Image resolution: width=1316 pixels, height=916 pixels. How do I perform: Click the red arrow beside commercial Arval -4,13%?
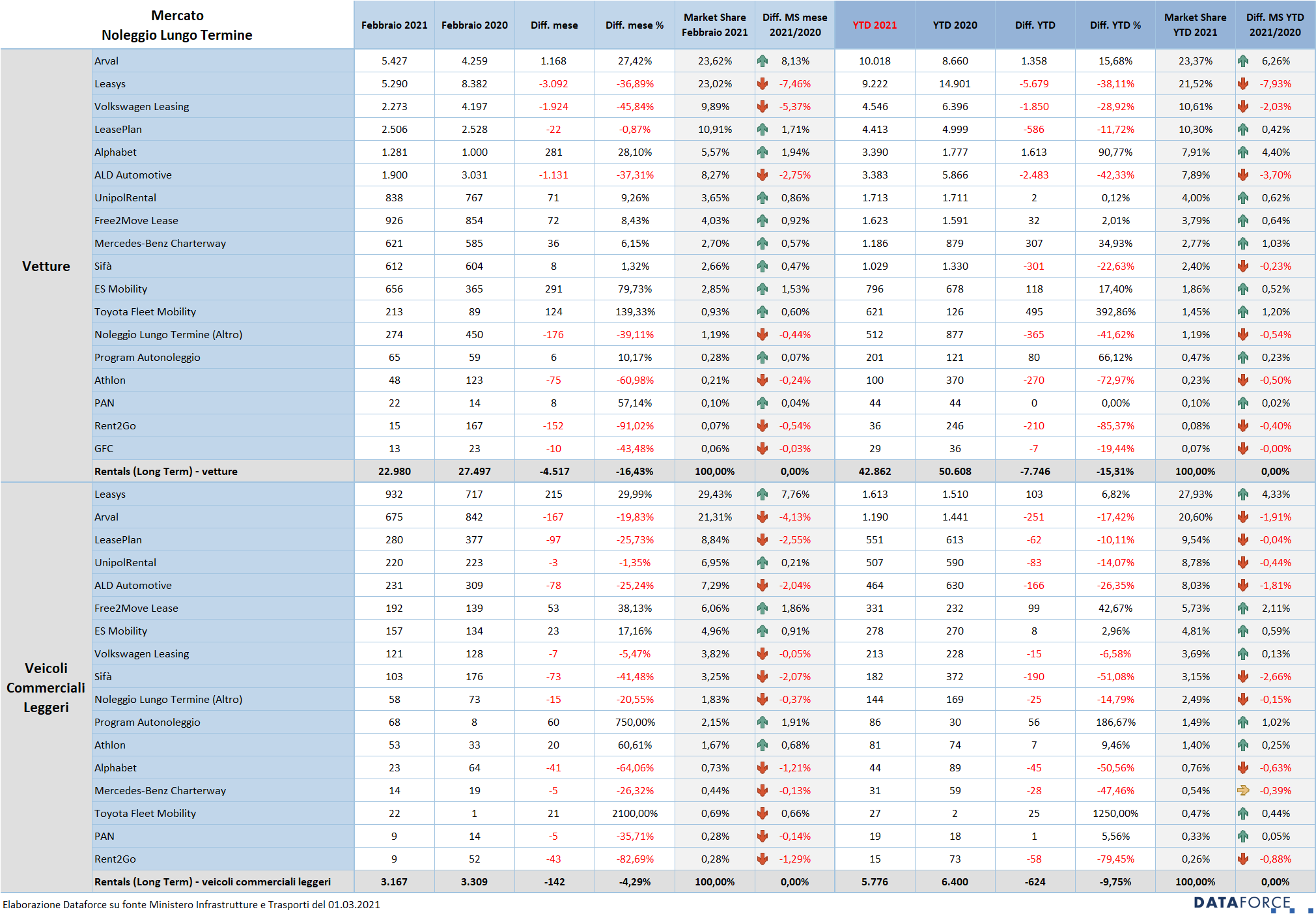click(x=763, y=517)
